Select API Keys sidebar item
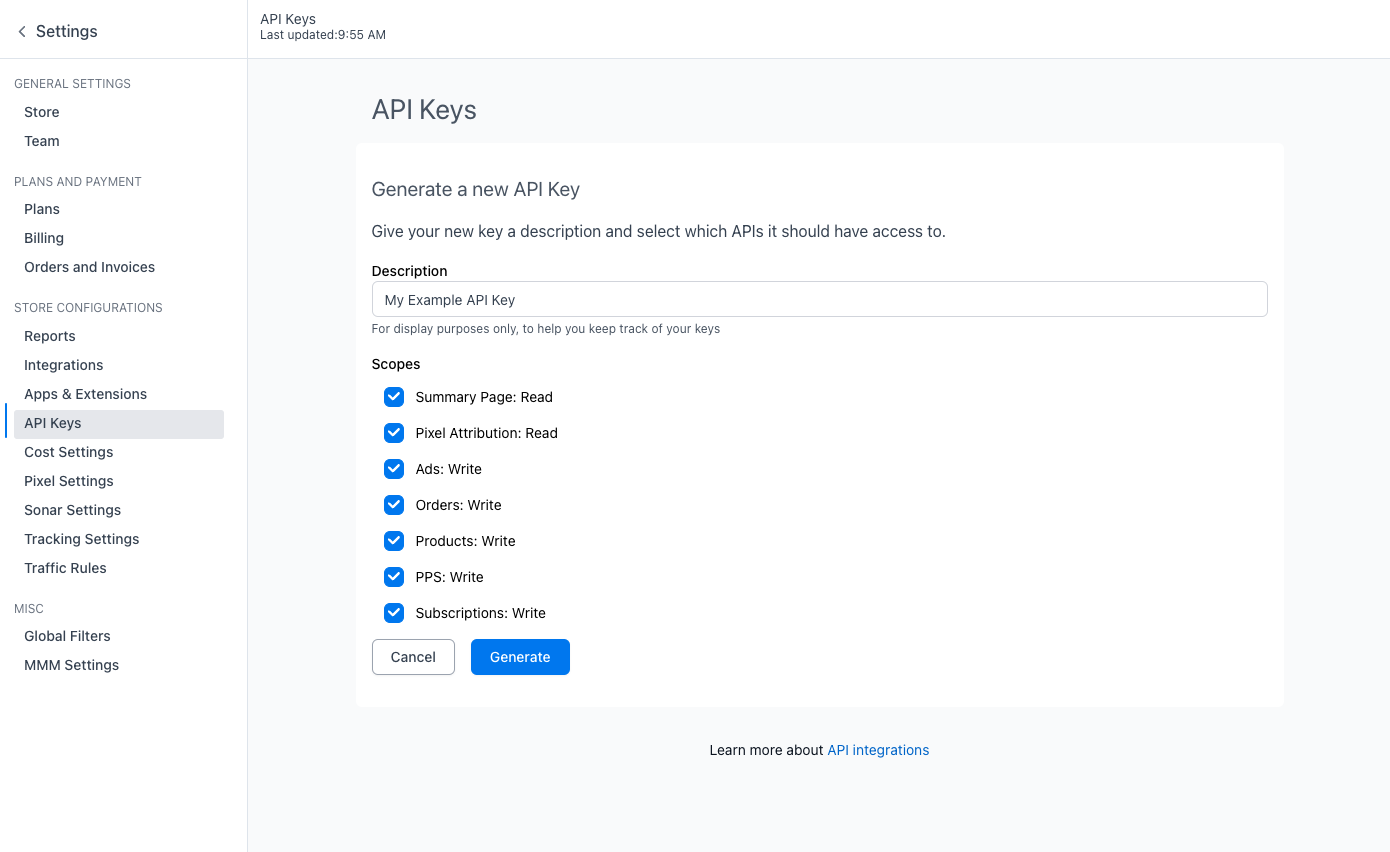Screen dimensions: 1390x852 coord(118,423)
